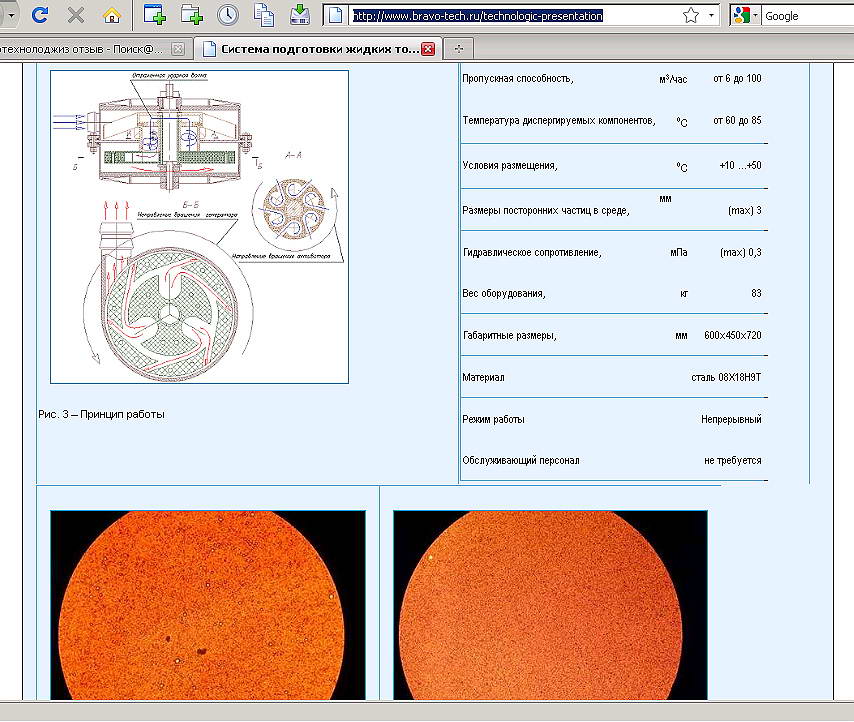Screen dimensions: 854x722
Task: Click the value не требуется
Action: click(x=733, y=461)
